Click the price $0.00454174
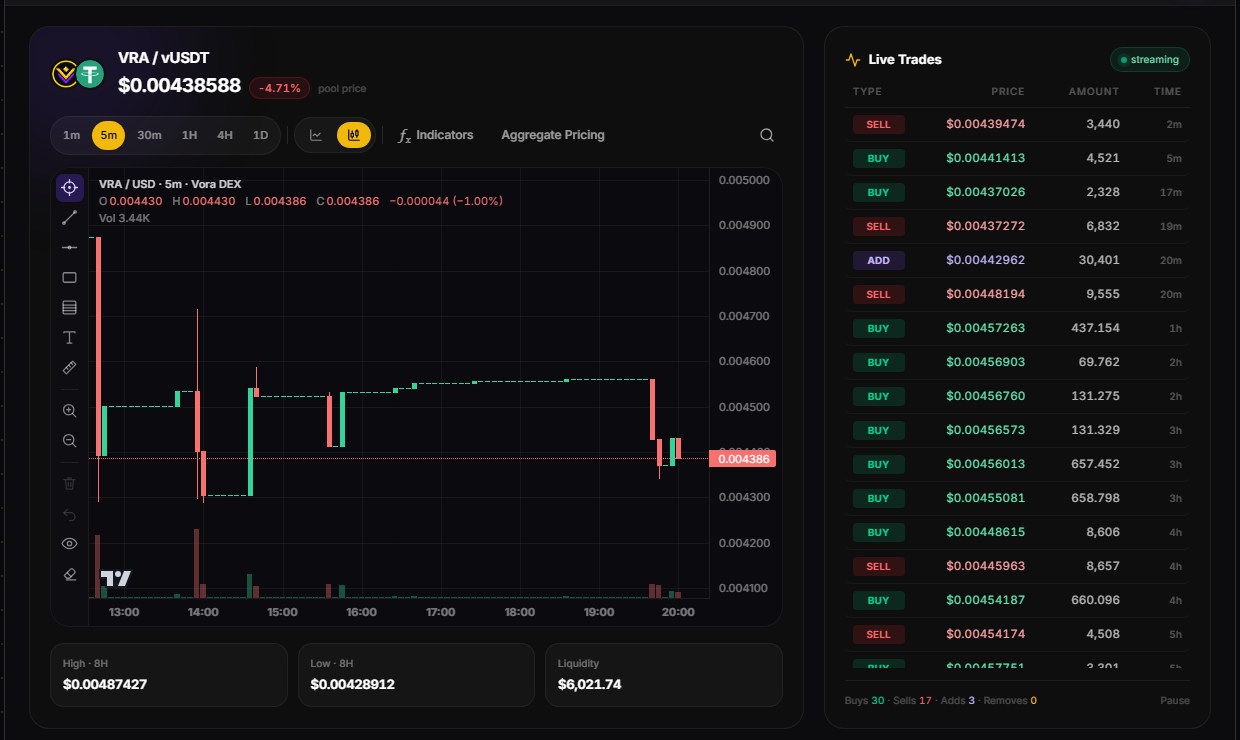 point(985,634)
